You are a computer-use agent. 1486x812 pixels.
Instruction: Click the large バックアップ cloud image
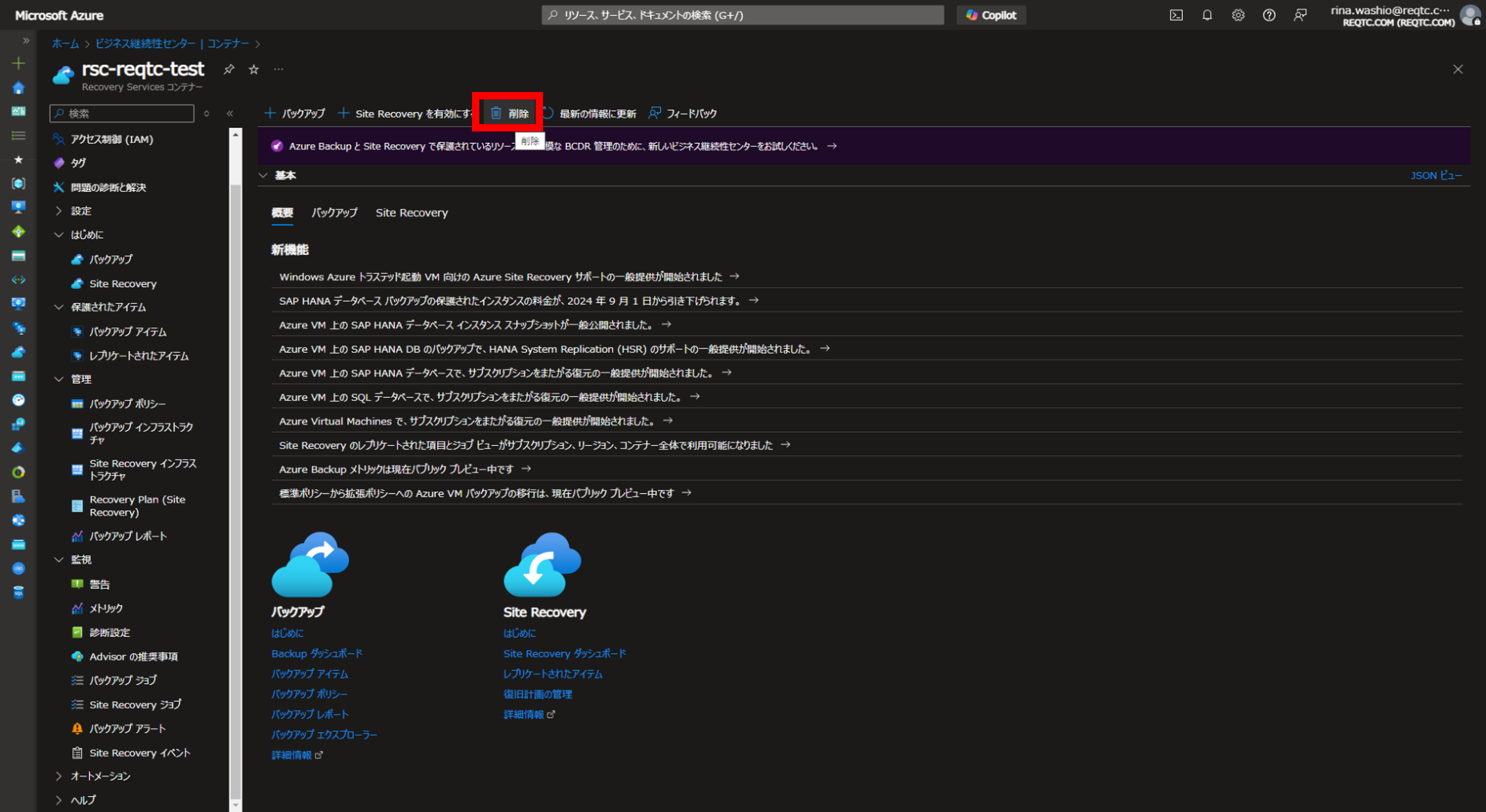[x=310, y=564]
